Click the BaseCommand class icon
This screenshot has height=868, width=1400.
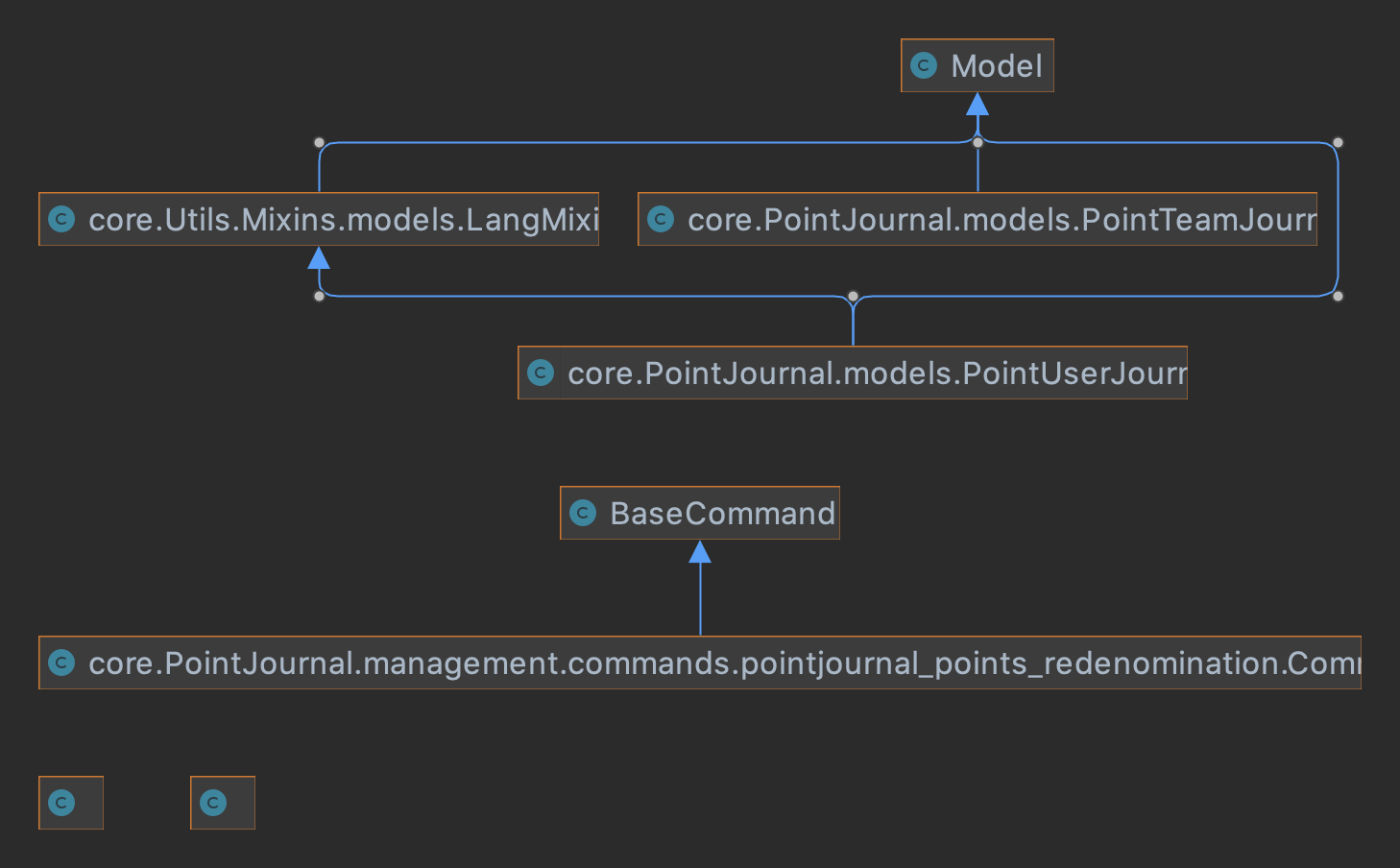pyautogui.click(x=583, y=513)
